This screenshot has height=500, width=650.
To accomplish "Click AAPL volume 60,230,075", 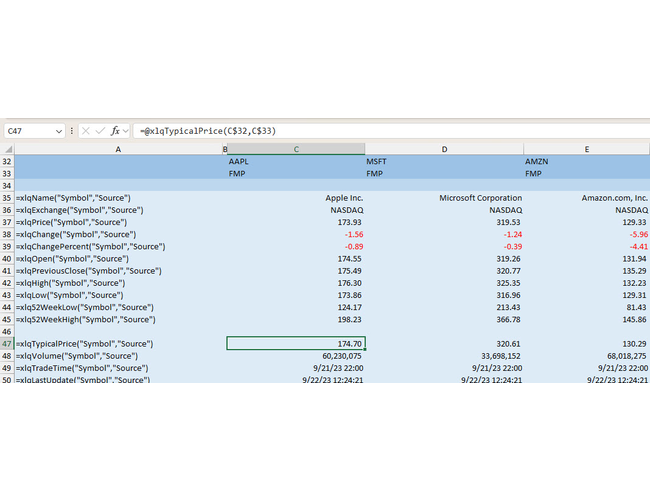I will [x=296, y=356].
